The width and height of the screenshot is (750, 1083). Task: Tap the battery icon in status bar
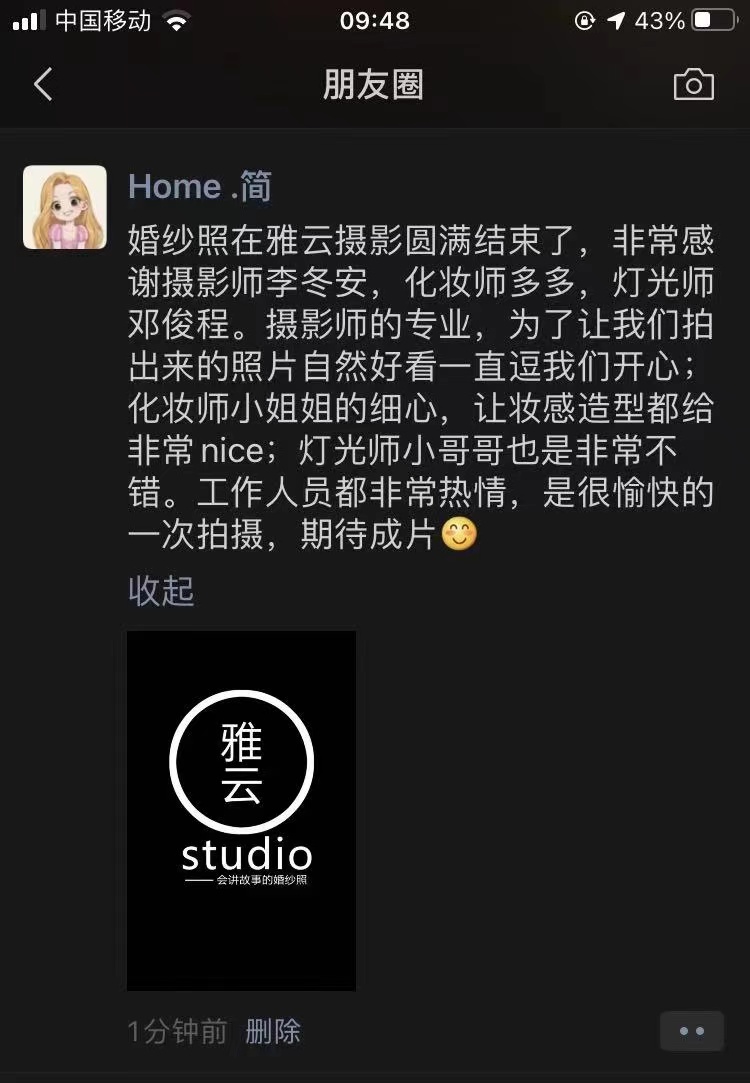click(715, 20)
